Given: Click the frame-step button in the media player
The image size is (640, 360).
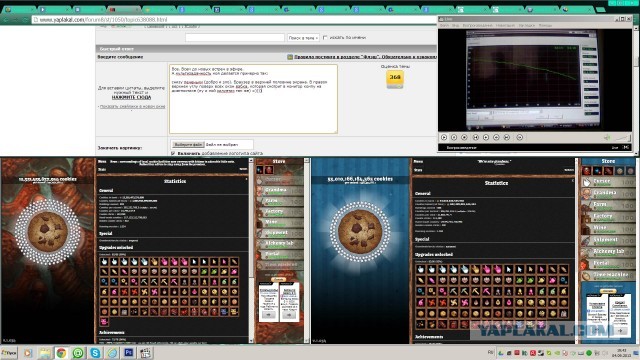Looking at the screenshot, I should click(x=520, y=138).
